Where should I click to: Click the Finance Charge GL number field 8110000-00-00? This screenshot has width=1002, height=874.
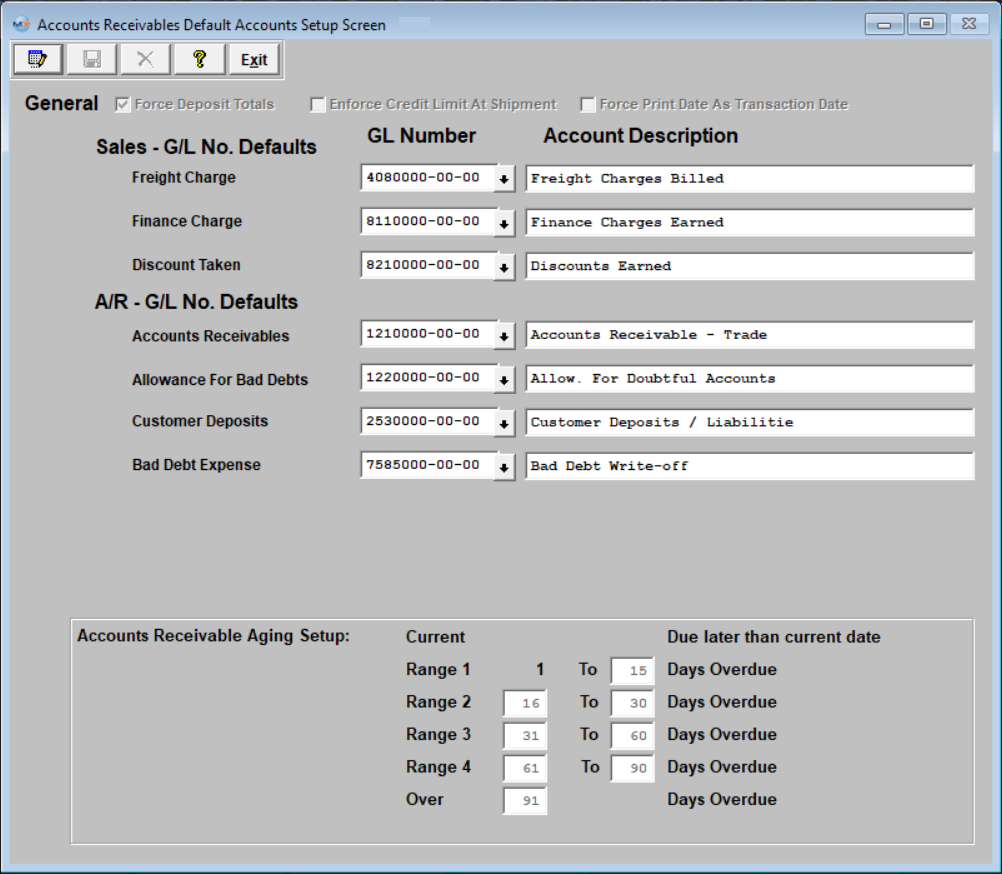click(427, 221)
